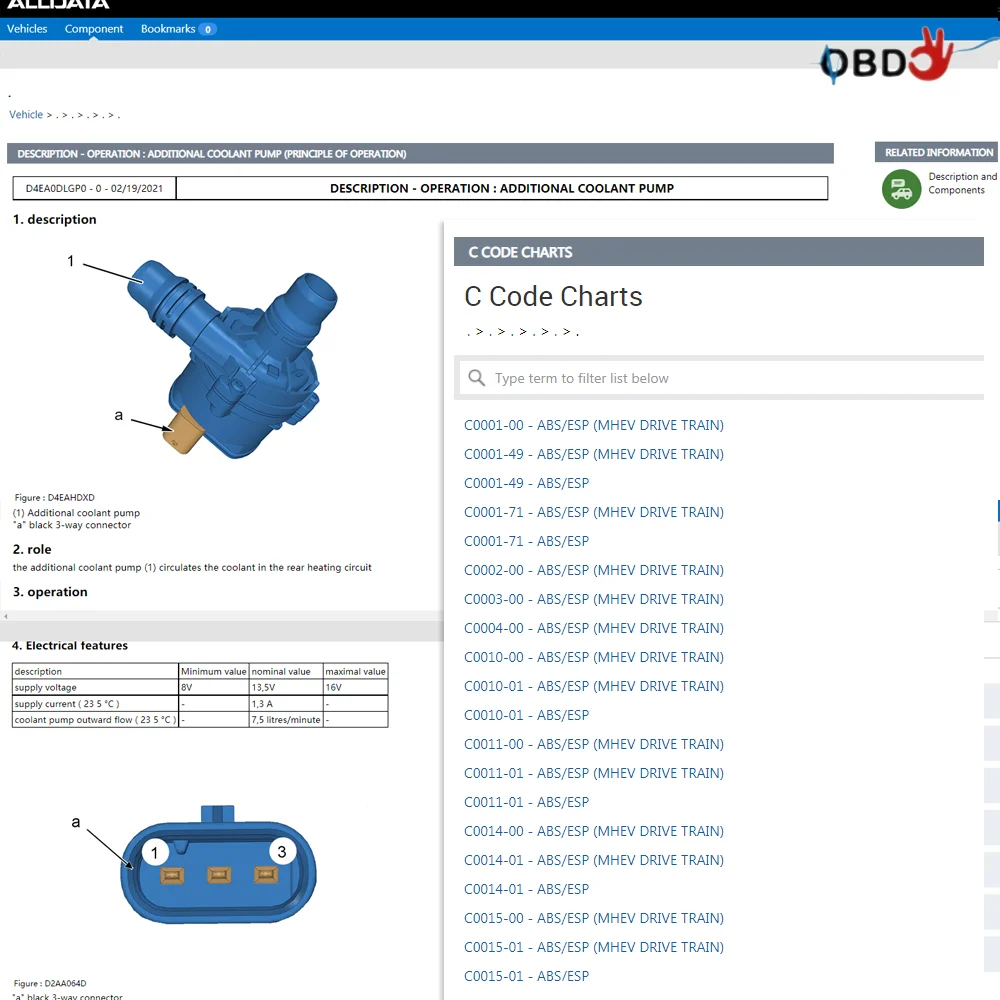Click the 'supply voltage' table cell
The height and width of the screenshot is (1000, 1000).
(95, 688)
